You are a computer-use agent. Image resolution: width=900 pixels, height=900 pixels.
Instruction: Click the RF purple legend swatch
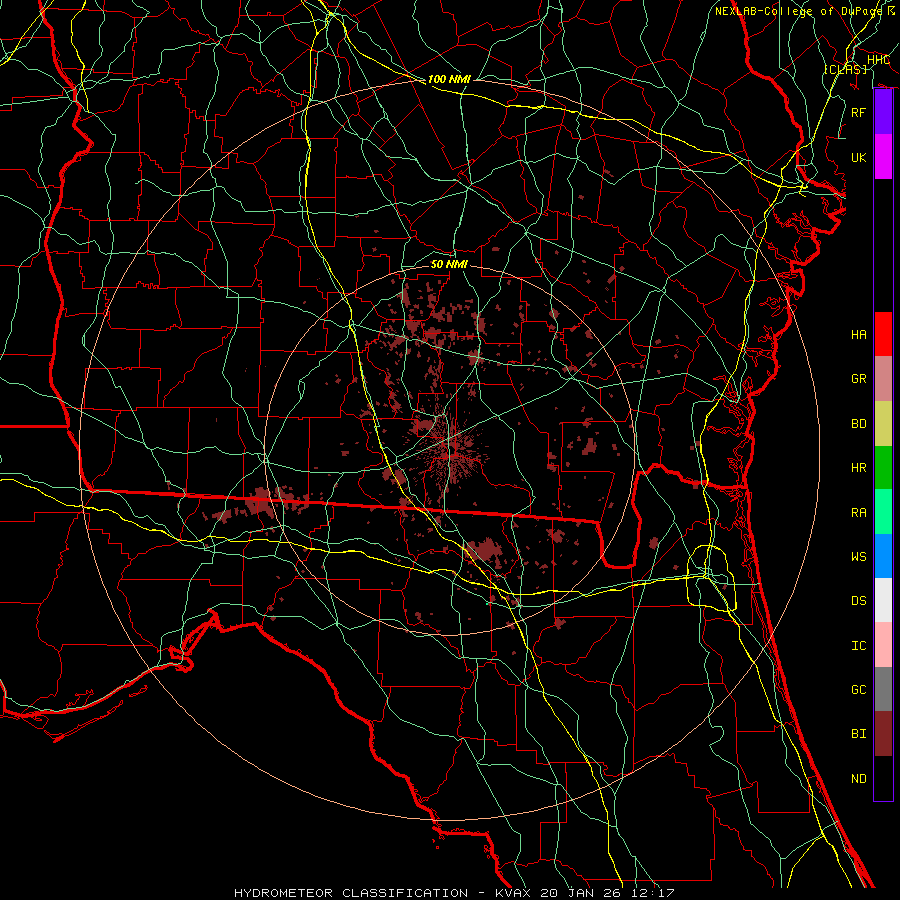point(883,112)
